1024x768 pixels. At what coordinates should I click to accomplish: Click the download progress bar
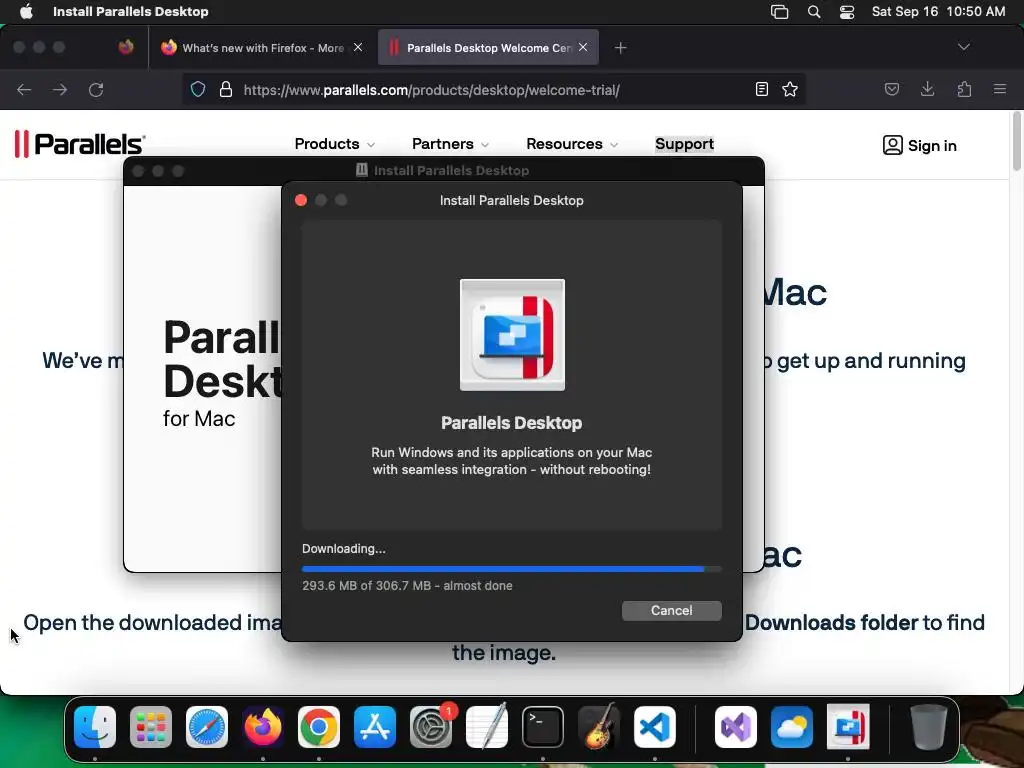tap(511, 569)
